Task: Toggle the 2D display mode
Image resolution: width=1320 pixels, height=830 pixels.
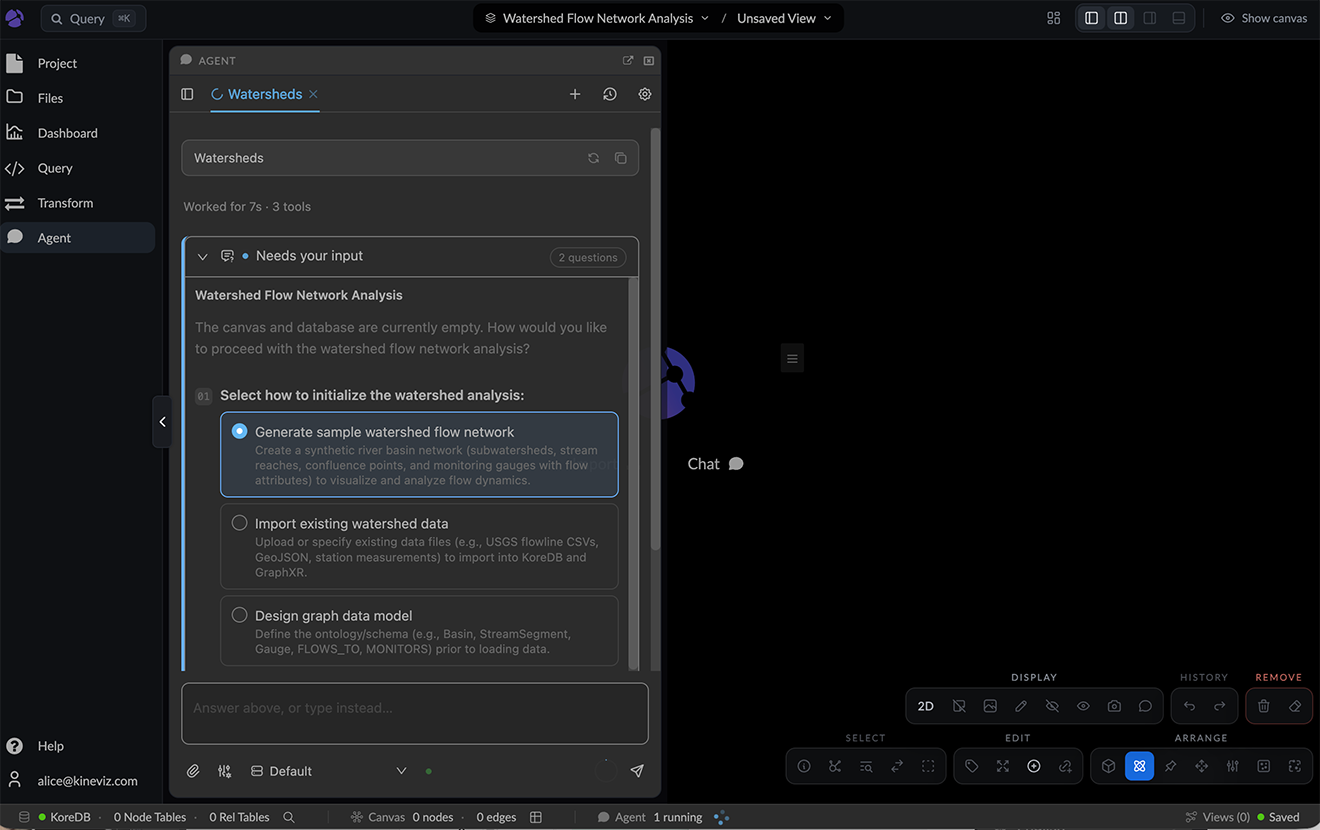Action: (x=926, y=706)
